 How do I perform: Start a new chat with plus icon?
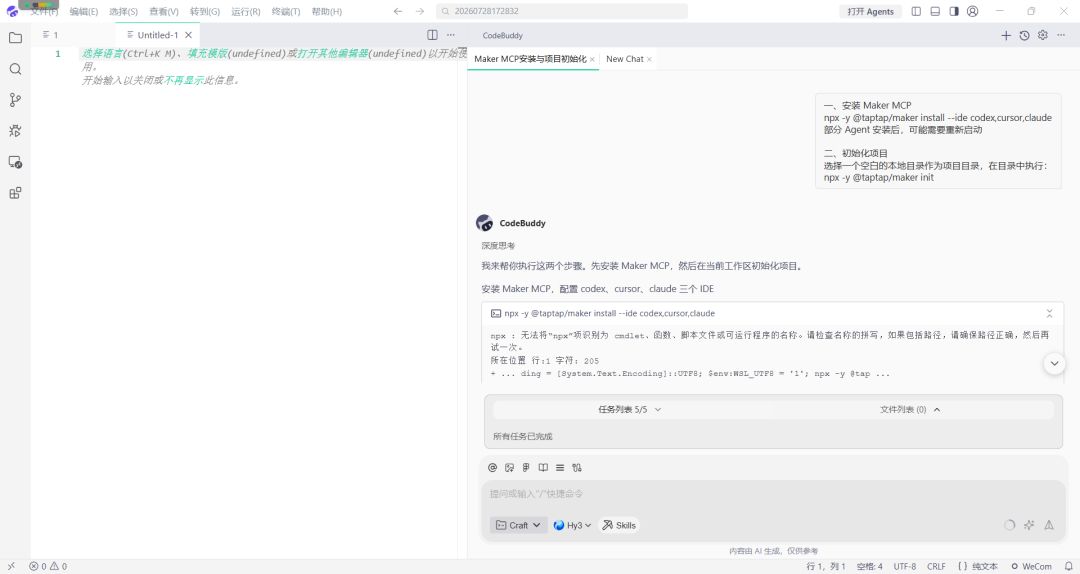1006,35
